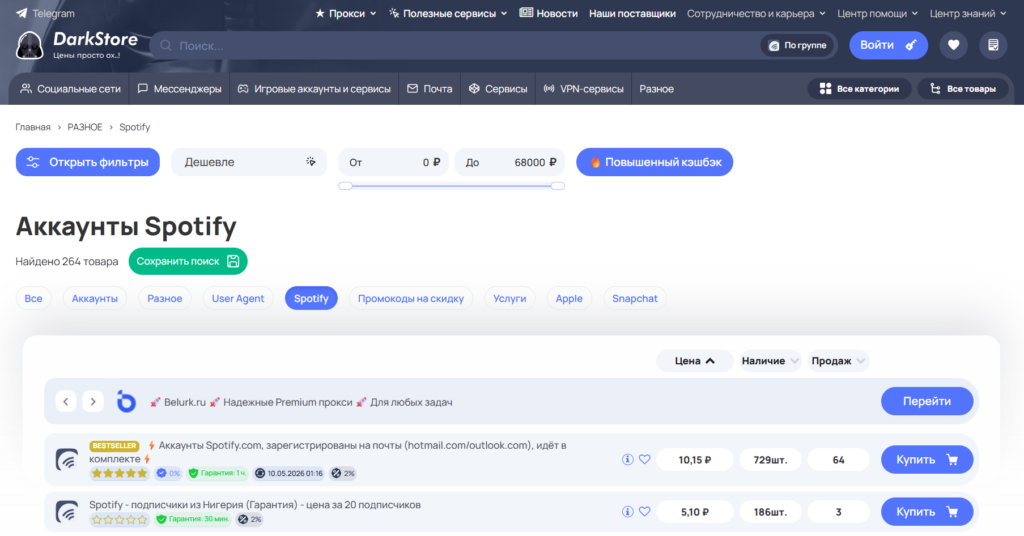1024x536 pixels.
Task: Open Наши поставщики page
Action: pyautogui.click(x=632, y=13)
